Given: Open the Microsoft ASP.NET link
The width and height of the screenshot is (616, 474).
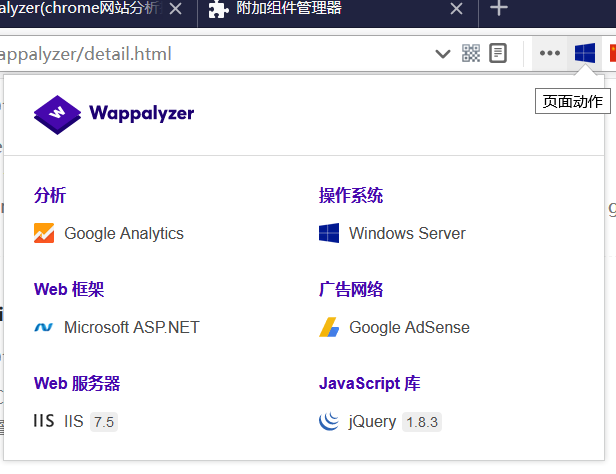Looking at the screenshot, I should (132, 328).
